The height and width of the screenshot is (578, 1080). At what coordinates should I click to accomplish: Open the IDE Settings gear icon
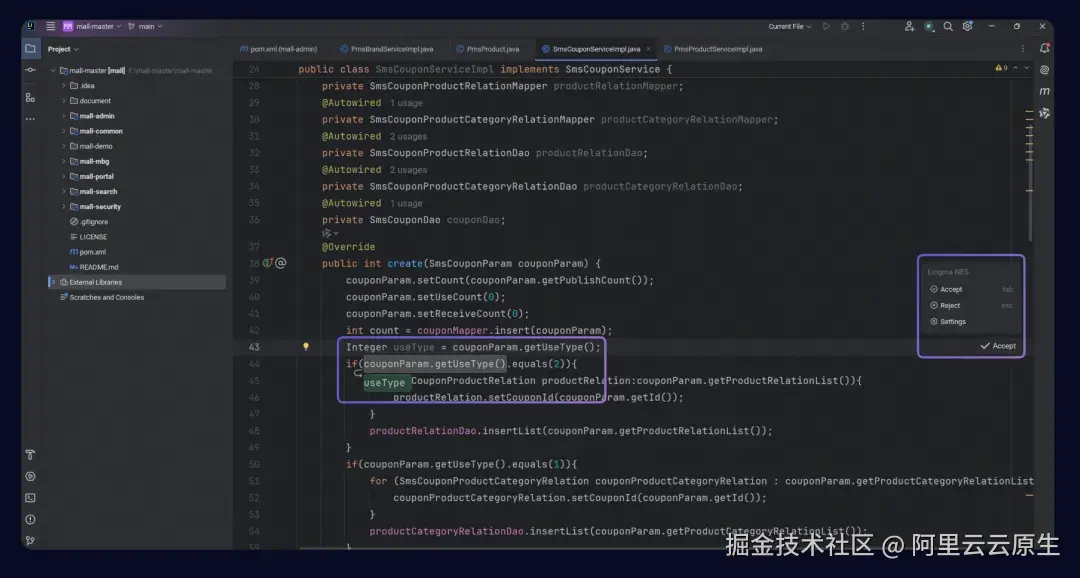point(967,26)
